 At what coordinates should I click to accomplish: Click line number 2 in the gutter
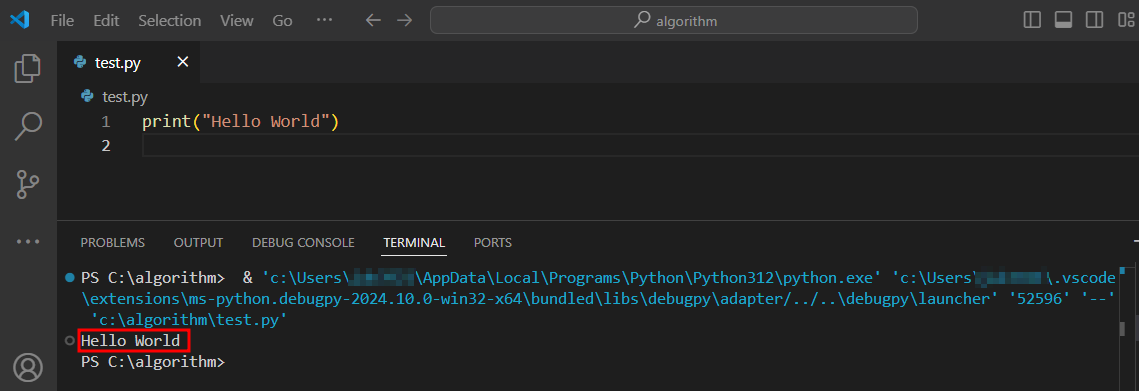(106, 146)
